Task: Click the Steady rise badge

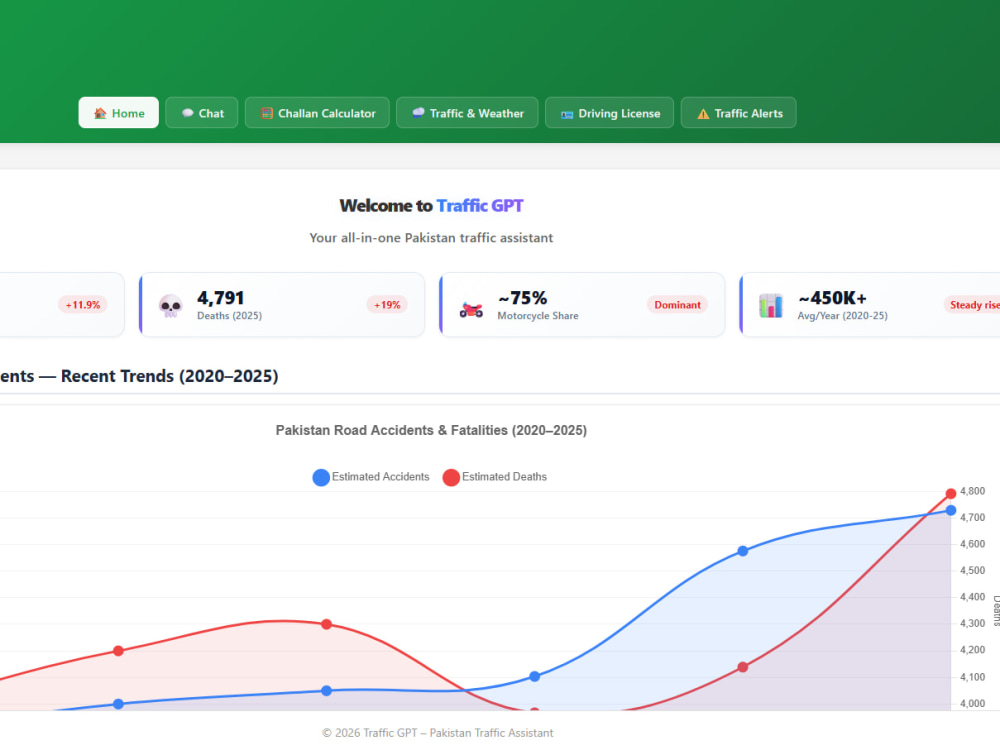Action: 972,305
